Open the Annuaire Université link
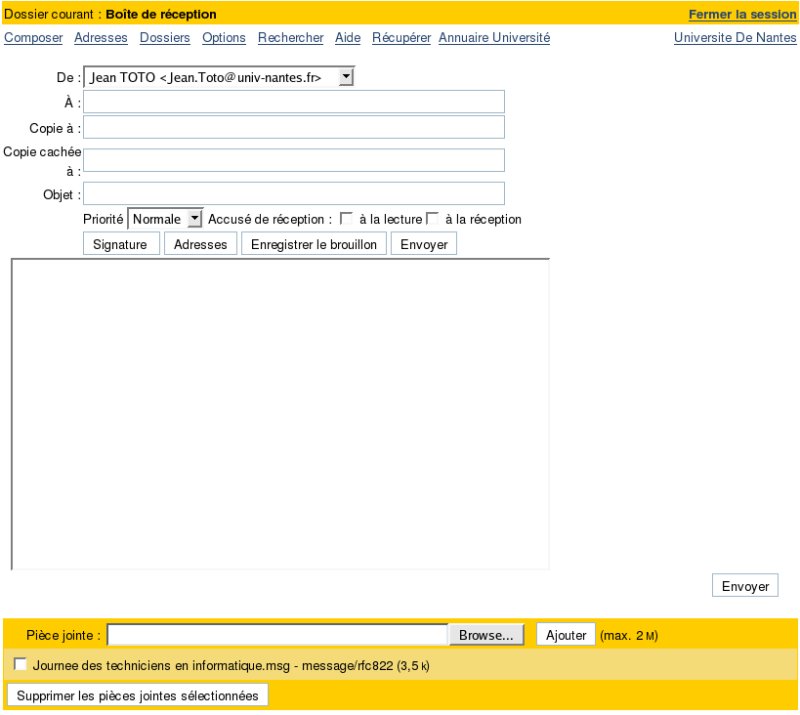 494,37
